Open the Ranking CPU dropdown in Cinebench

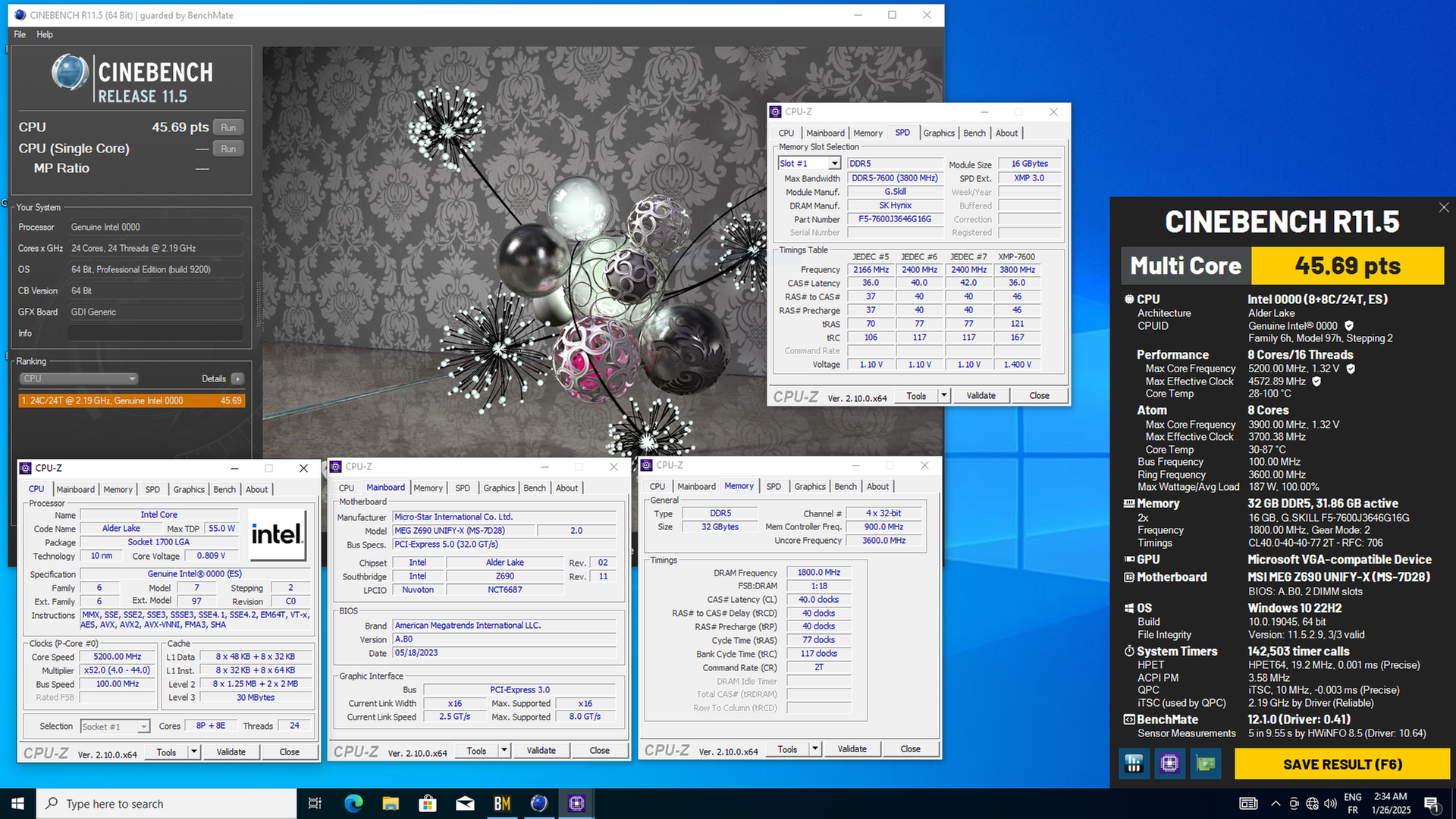[x=78, y=378]
